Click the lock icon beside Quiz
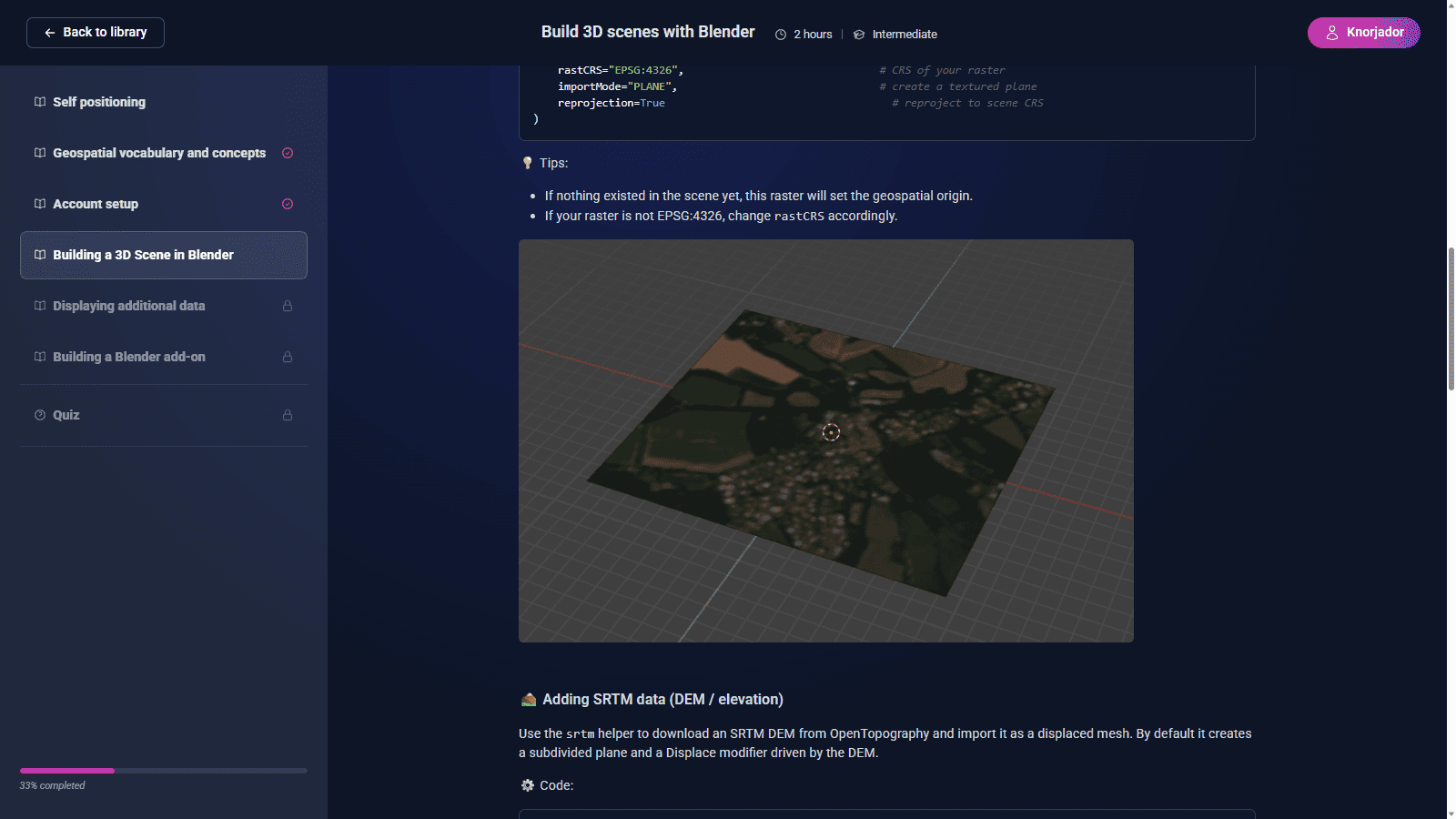The height and width of the screenshot is (819, 1456). coord(288,415)
